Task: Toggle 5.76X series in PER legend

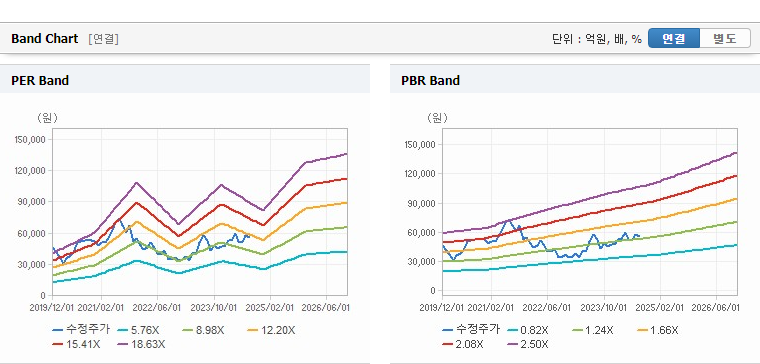Action: [x=138, y=330]
